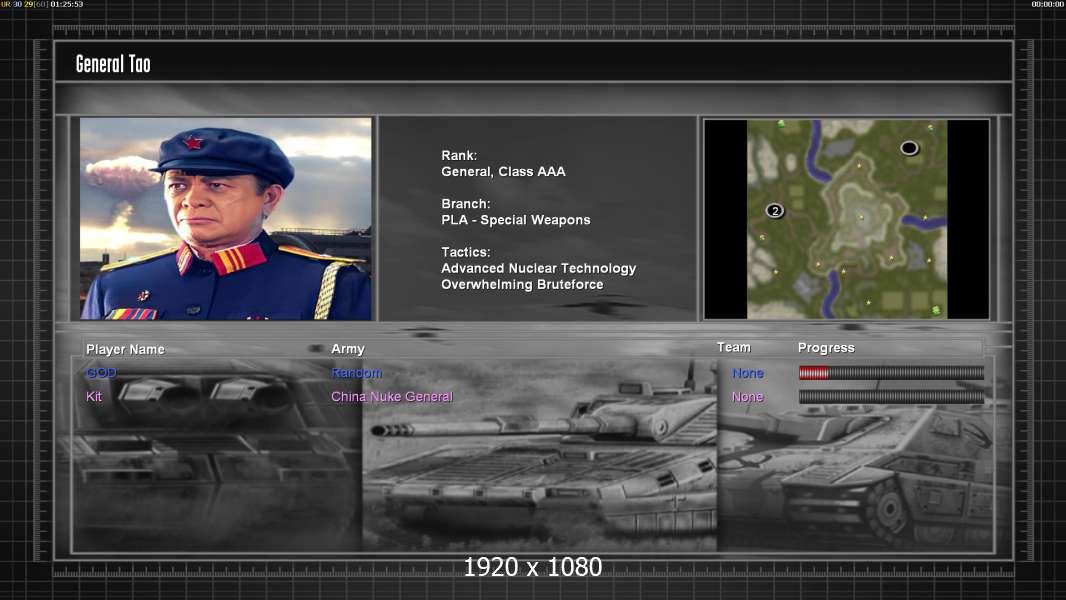Click army entry 'Random'
1066x600 pixels.
tap(357, 372)
